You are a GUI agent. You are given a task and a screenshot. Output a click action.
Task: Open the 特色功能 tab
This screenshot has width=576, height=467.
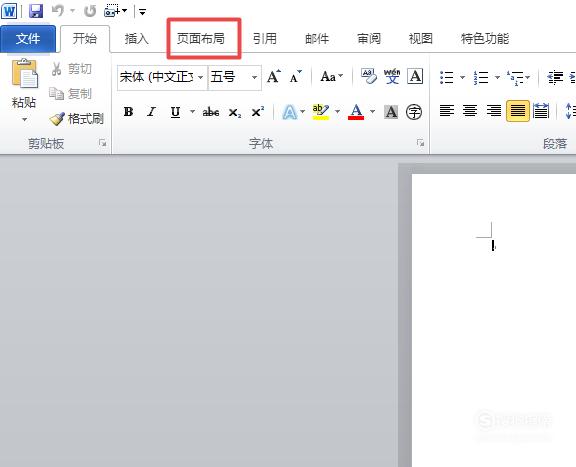coord(485,39)
